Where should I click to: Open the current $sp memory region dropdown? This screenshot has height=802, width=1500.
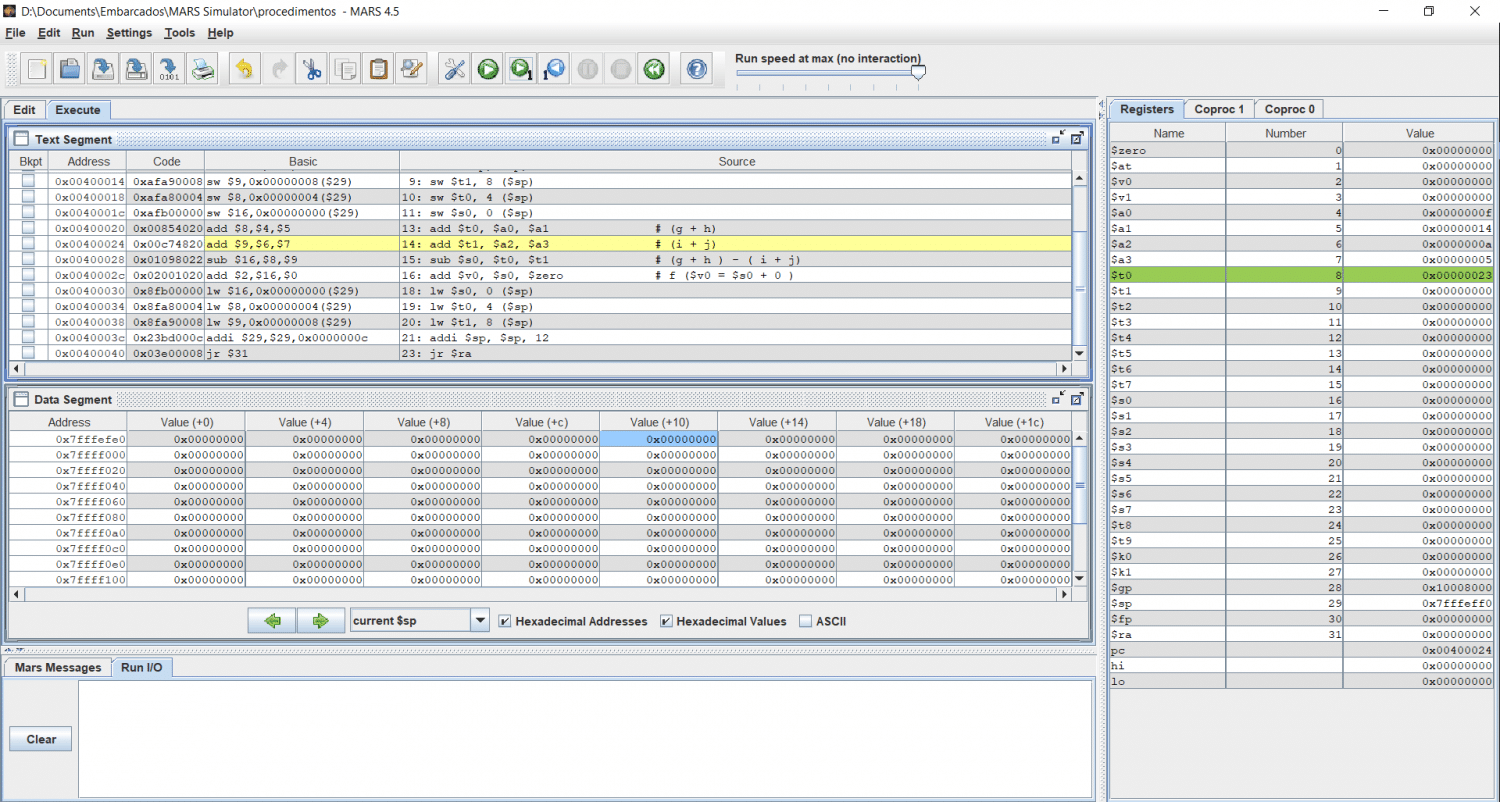click(480, 621)
